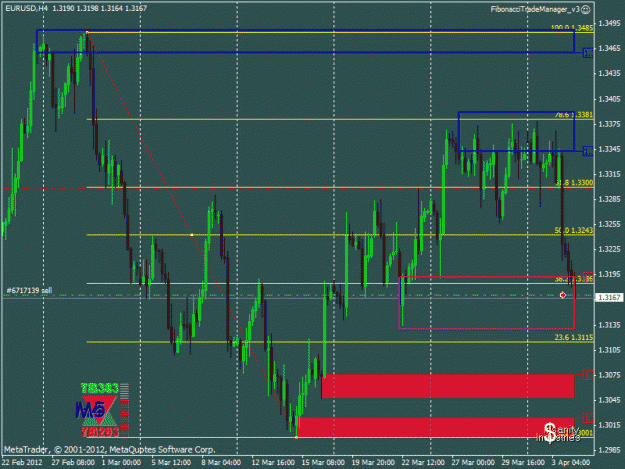Click the smiley face expert advisor icon
This screenshot has width=625, height=469.
[x=586, y=9]
